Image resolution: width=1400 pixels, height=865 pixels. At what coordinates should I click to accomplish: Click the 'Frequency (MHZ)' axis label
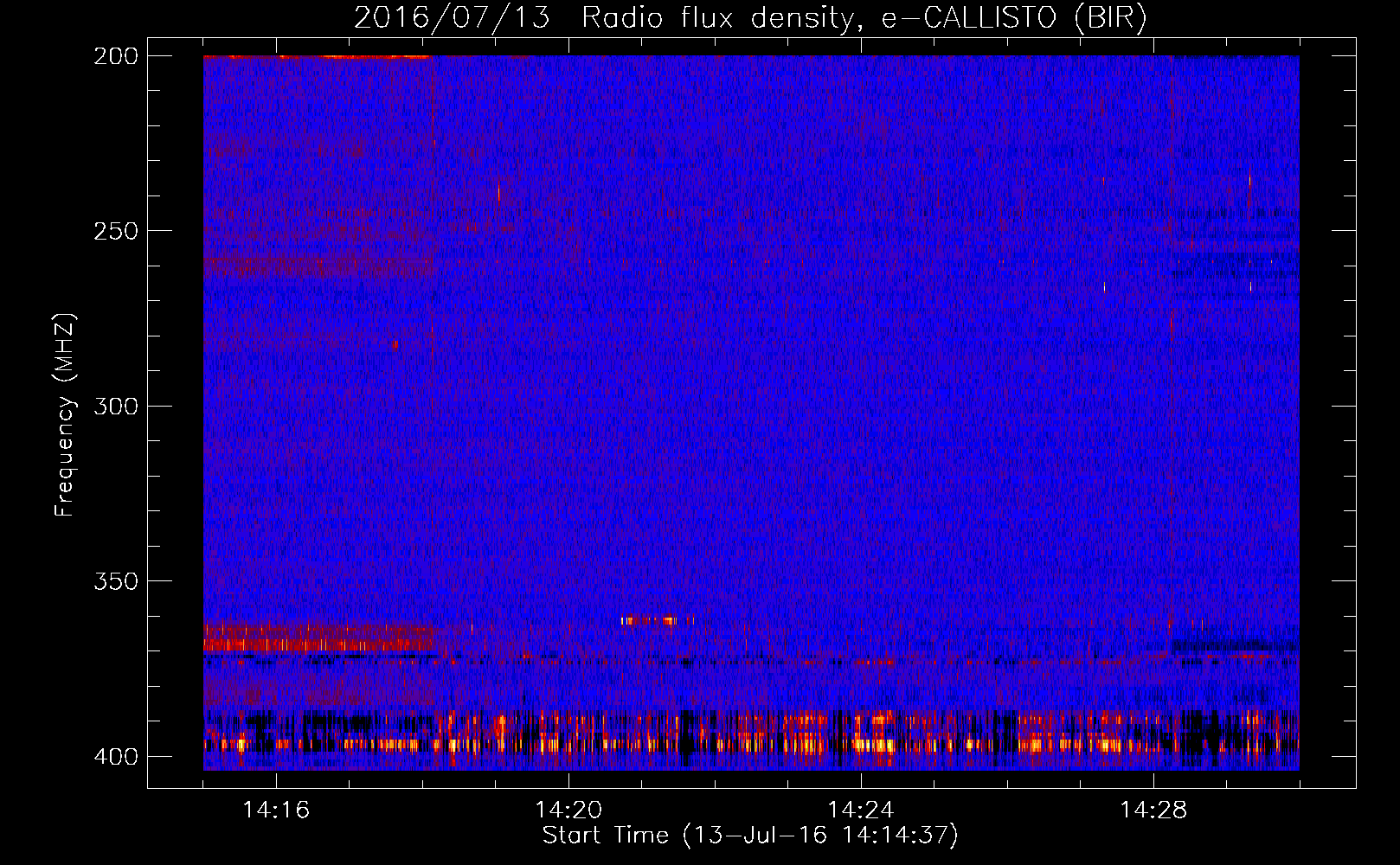pyautogui.click(x=65, y=415)
